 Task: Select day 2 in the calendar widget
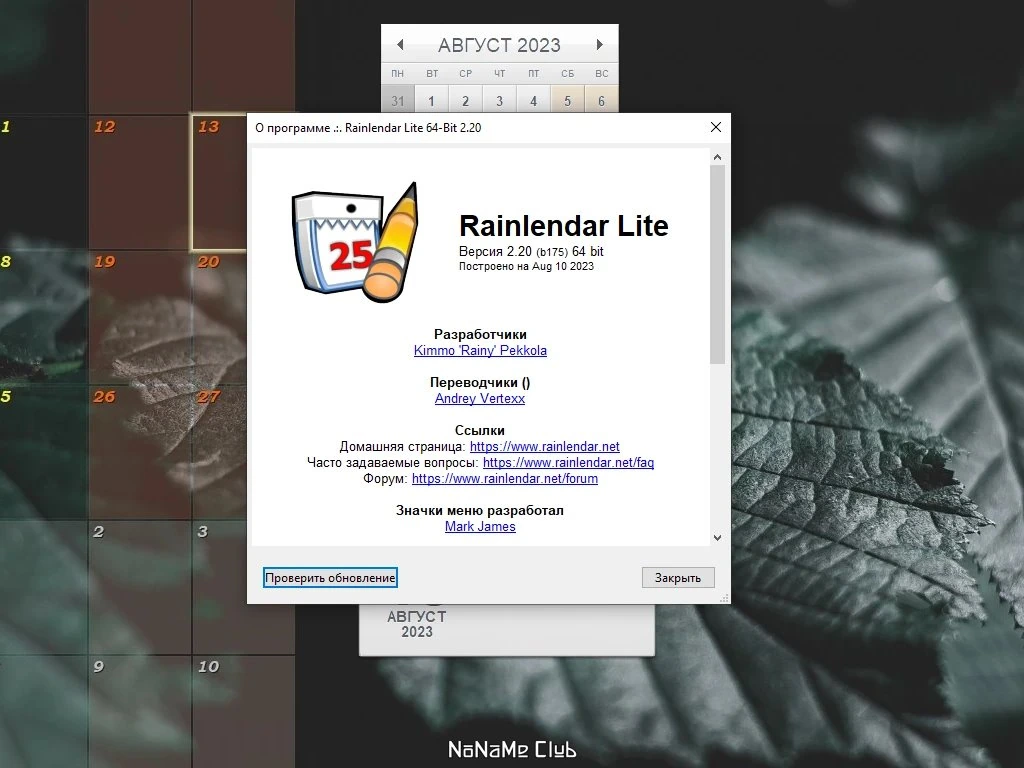point(465,101)
